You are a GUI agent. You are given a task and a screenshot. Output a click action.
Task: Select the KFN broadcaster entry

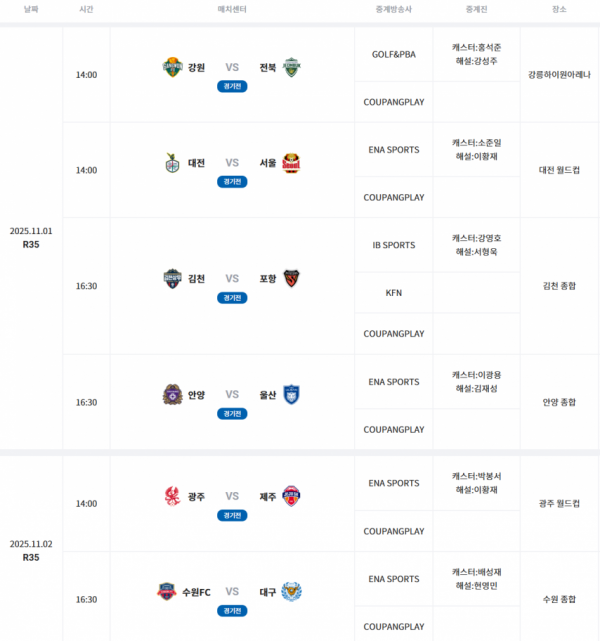pos(393,293)
